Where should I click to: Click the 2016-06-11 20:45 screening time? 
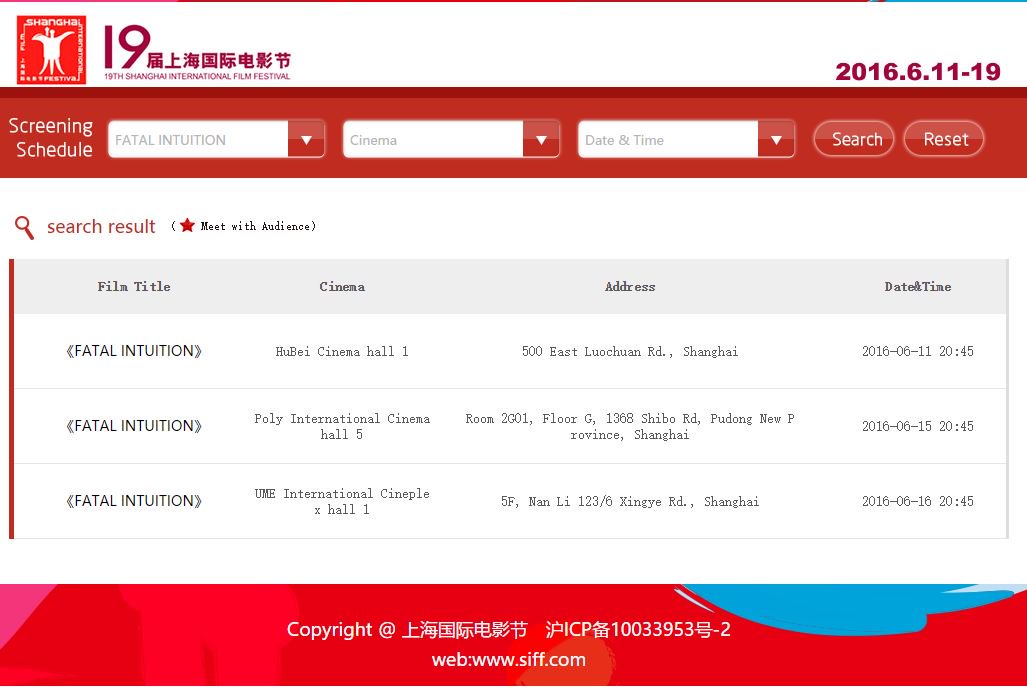tap(918, 351)
